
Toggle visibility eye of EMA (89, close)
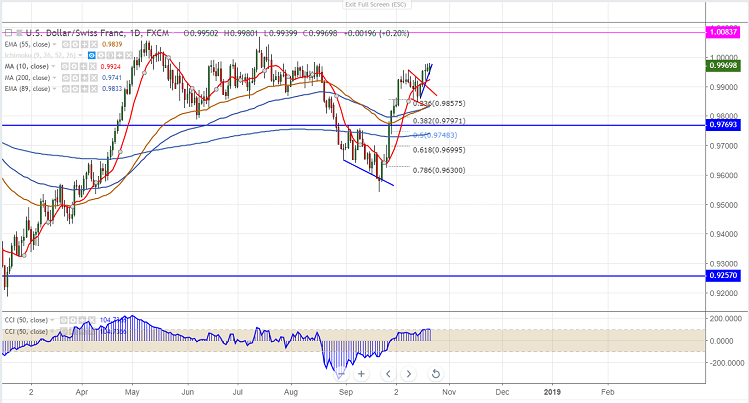click(x=66, y=89)
